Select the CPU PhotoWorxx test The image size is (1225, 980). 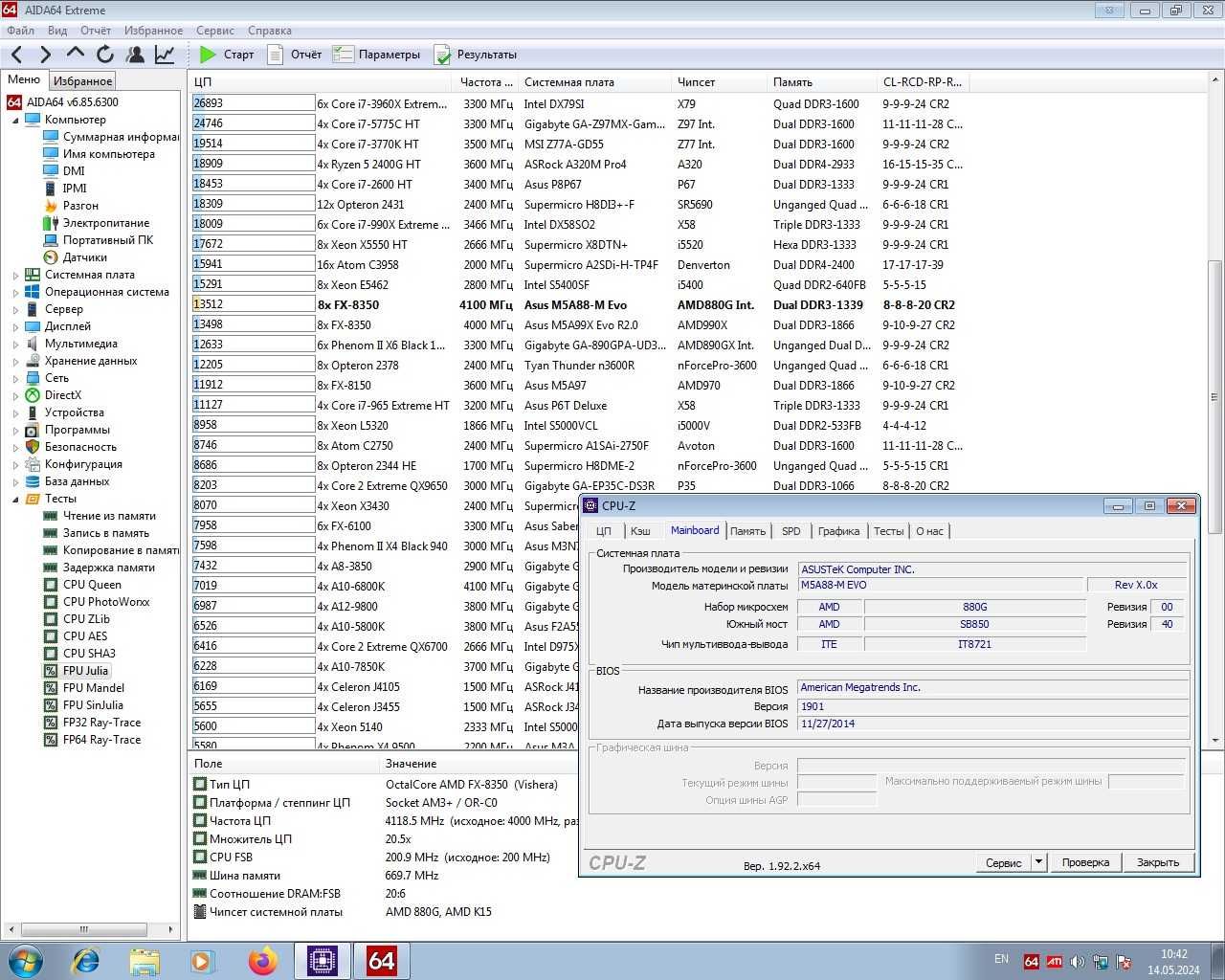click(106, 602)
